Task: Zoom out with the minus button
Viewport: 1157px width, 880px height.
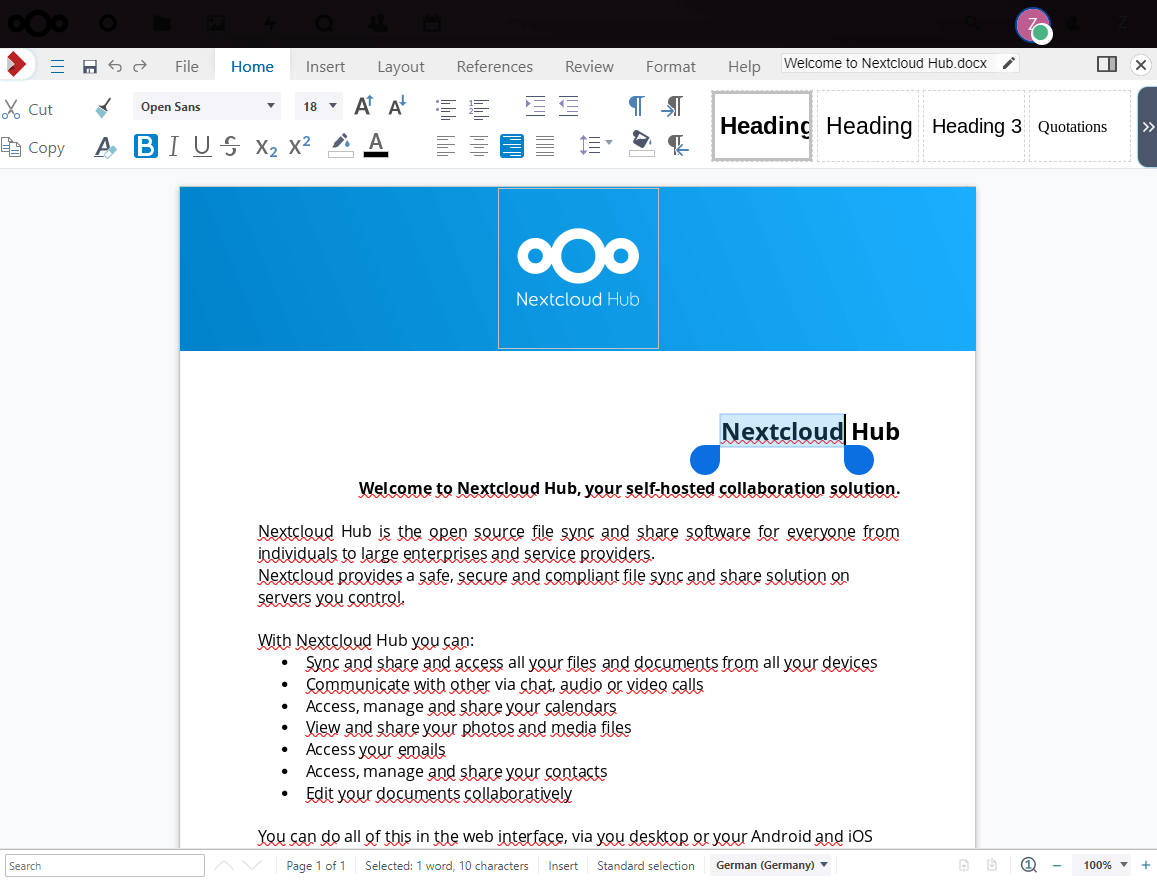Action: click(x=1057, y=865)
